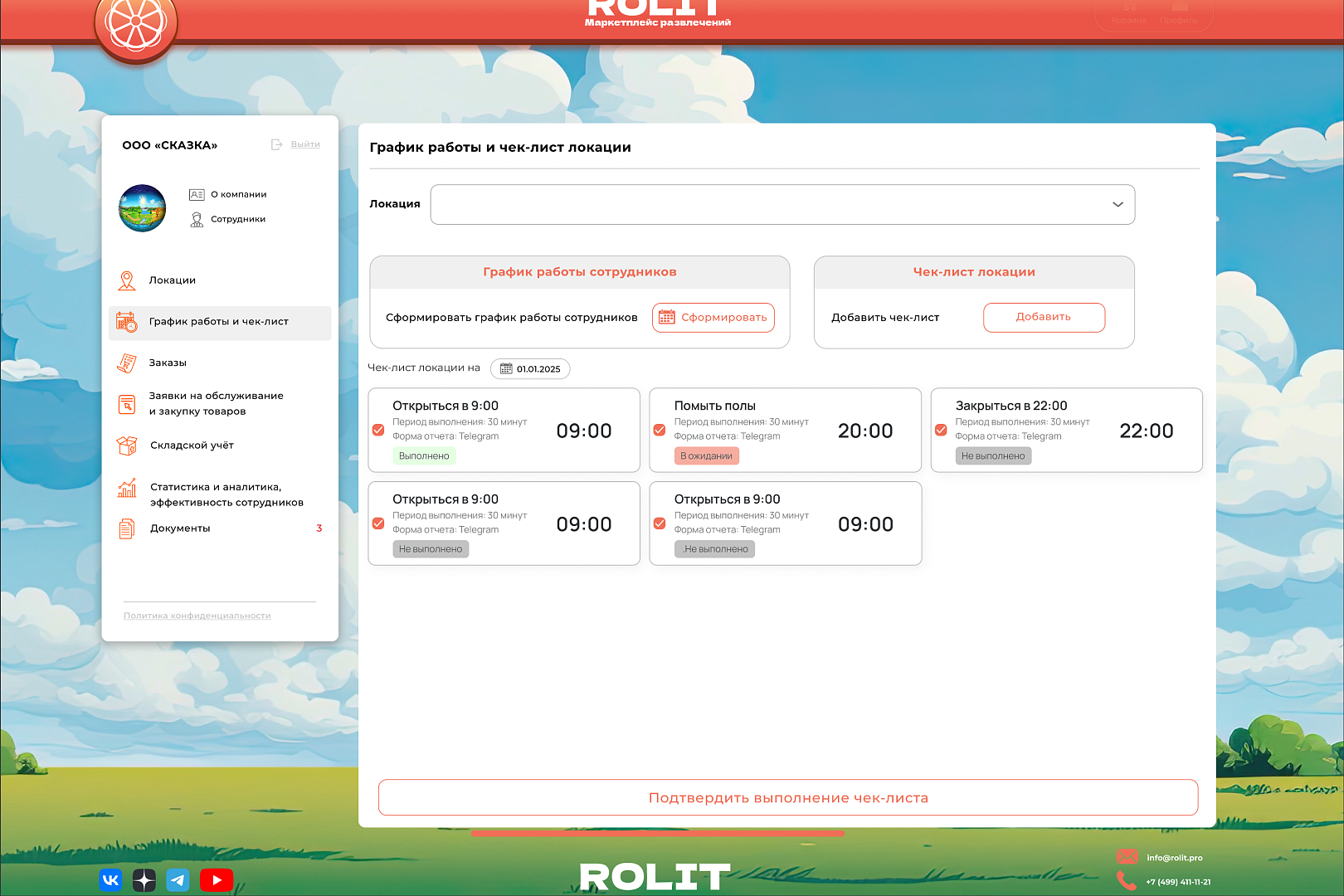Open Документы section in sidebar
This screenshot has height=896, width=1344.
(x=180, y=528)
